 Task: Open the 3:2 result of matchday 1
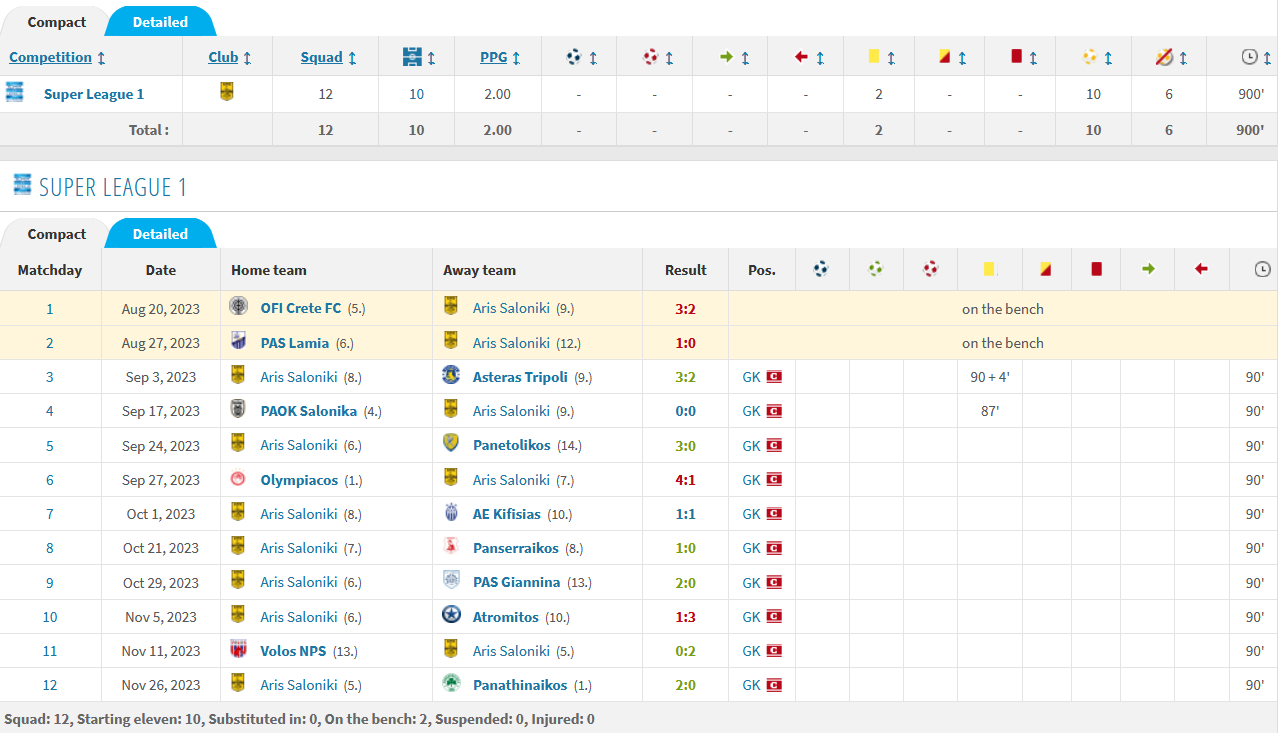685,309
